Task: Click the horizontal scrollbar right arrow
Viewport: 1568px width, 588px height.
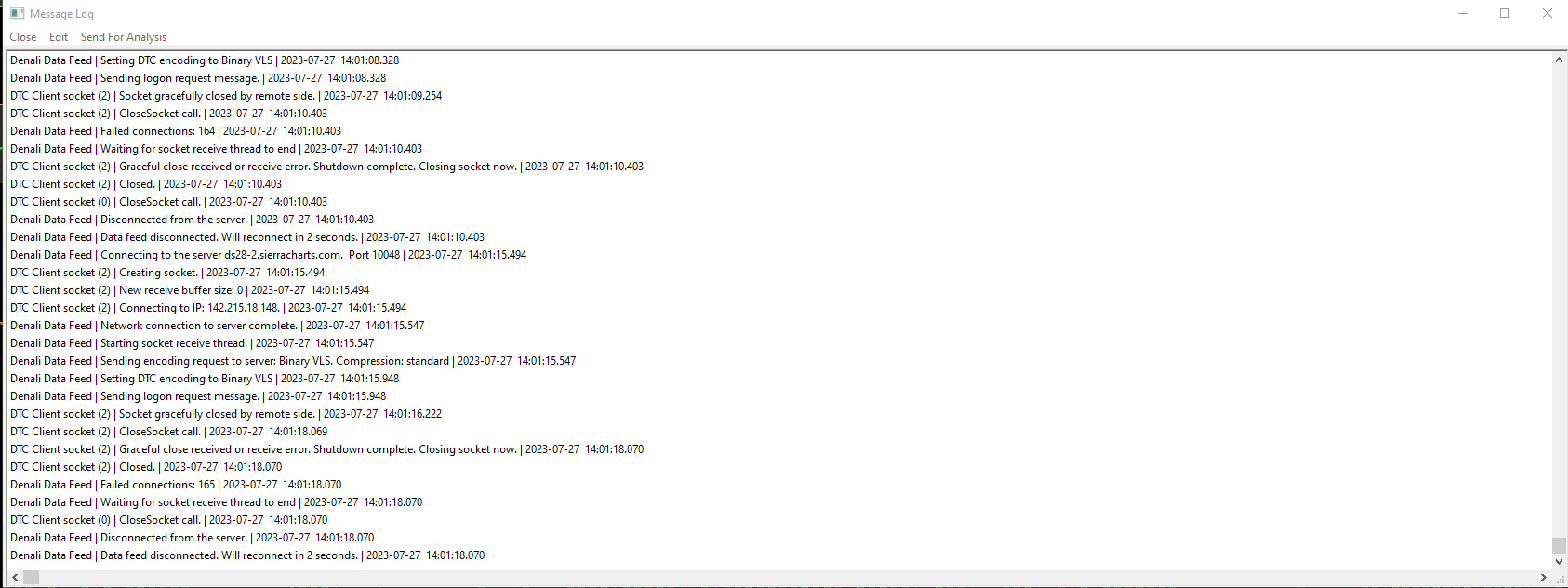Action: click(x=1544, y=578)
